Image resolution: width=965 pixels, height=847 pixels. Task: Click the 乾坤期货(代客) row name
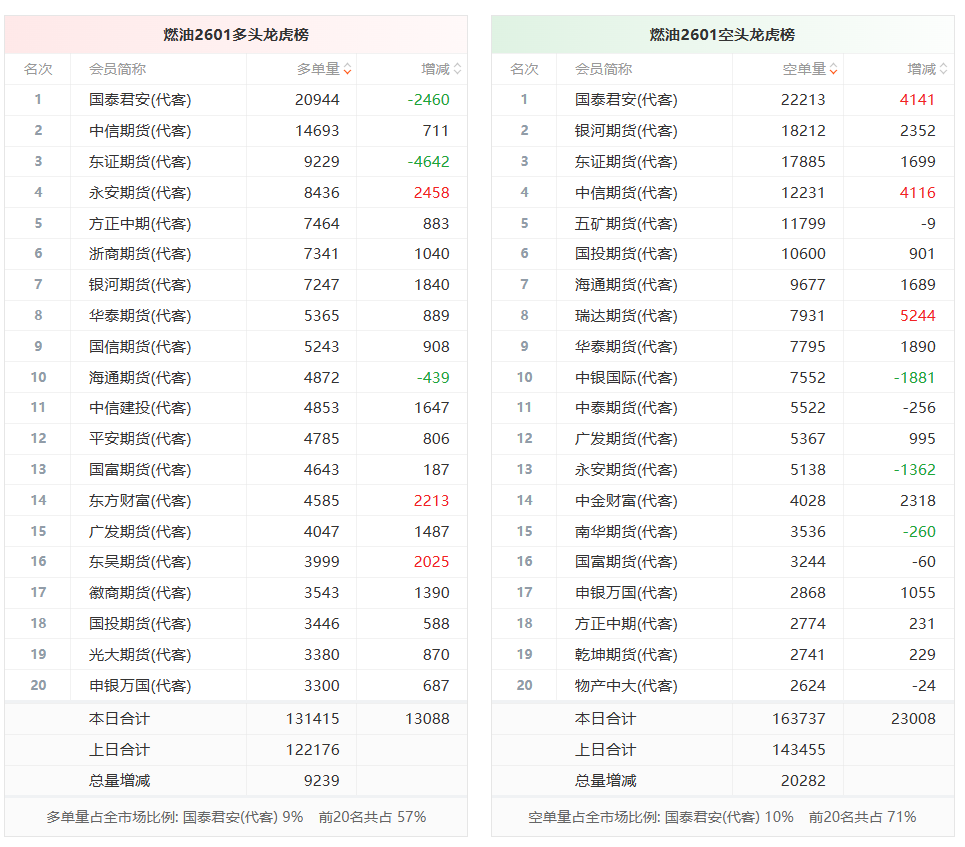[626, 654]
